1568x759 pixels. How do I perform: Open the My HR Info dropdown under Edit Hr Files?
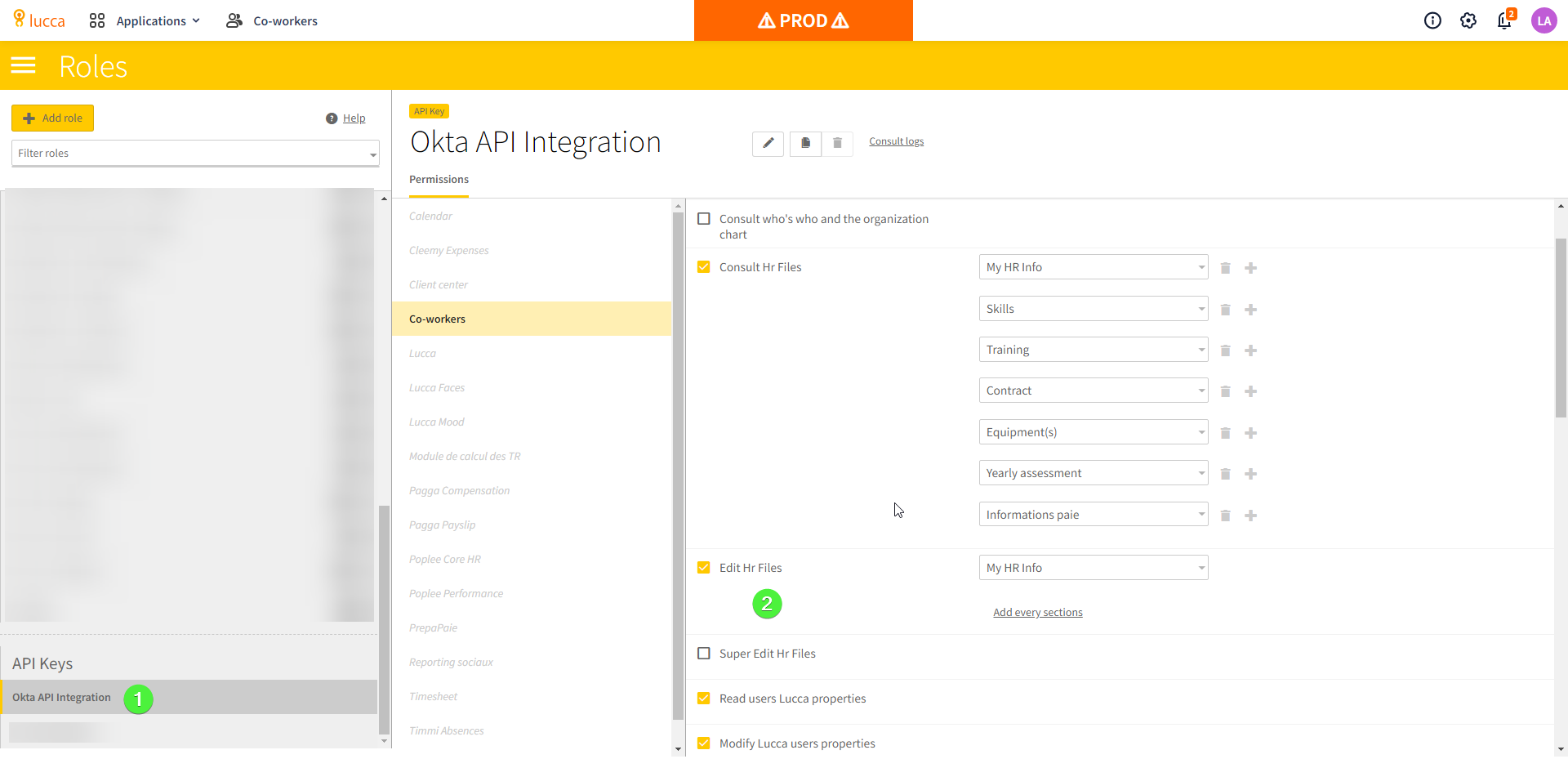pyautogui.click(x=1094, y=568)
